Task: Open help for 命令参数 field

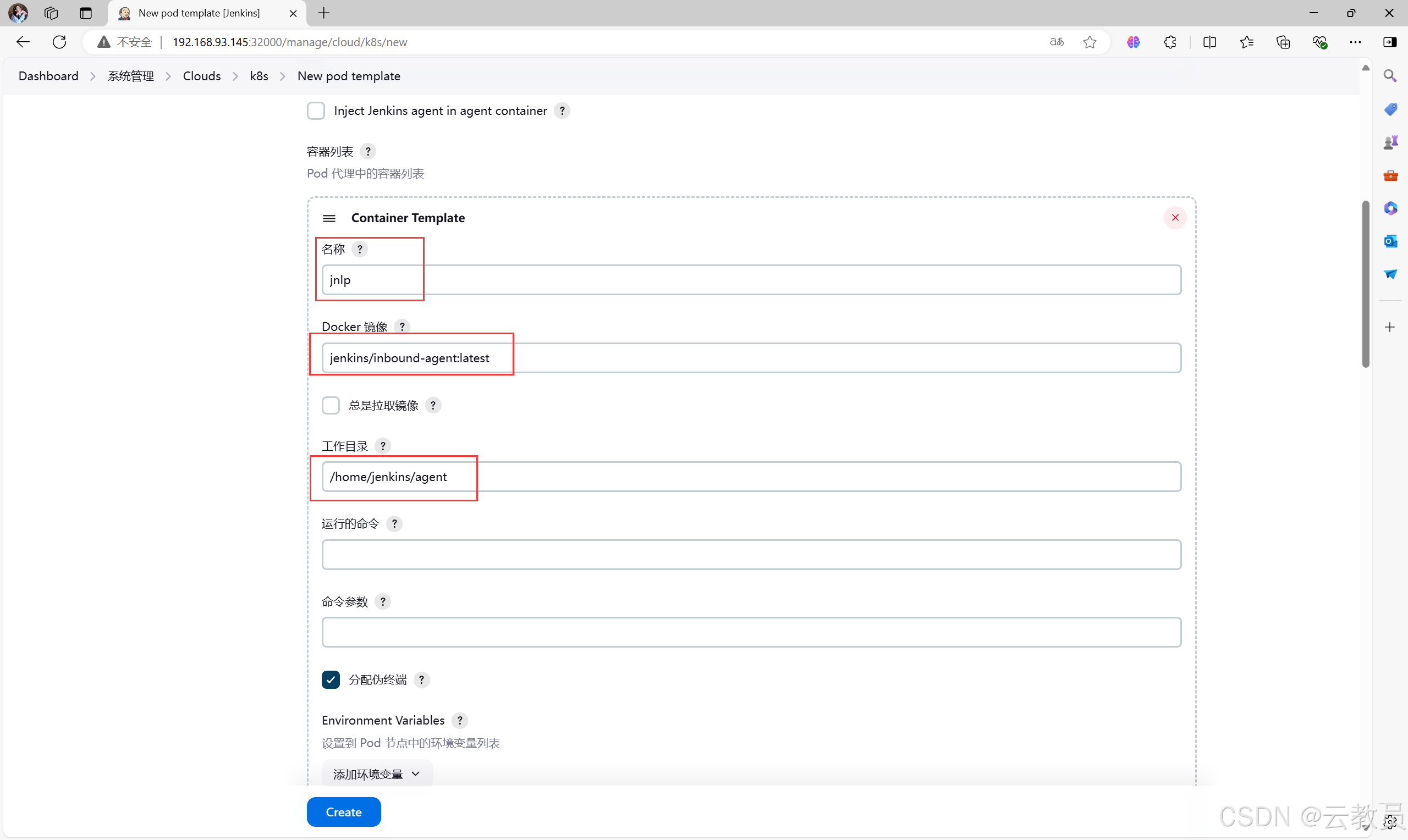Action: (x=383, y=602)
